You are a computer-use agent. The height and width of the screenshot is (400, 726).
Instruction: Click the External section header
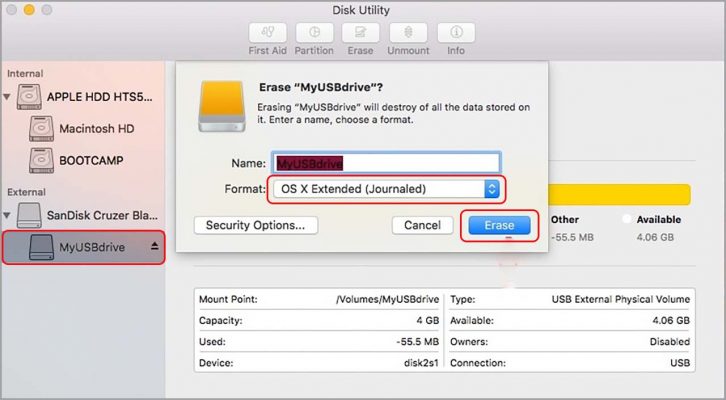coord(26,192)
